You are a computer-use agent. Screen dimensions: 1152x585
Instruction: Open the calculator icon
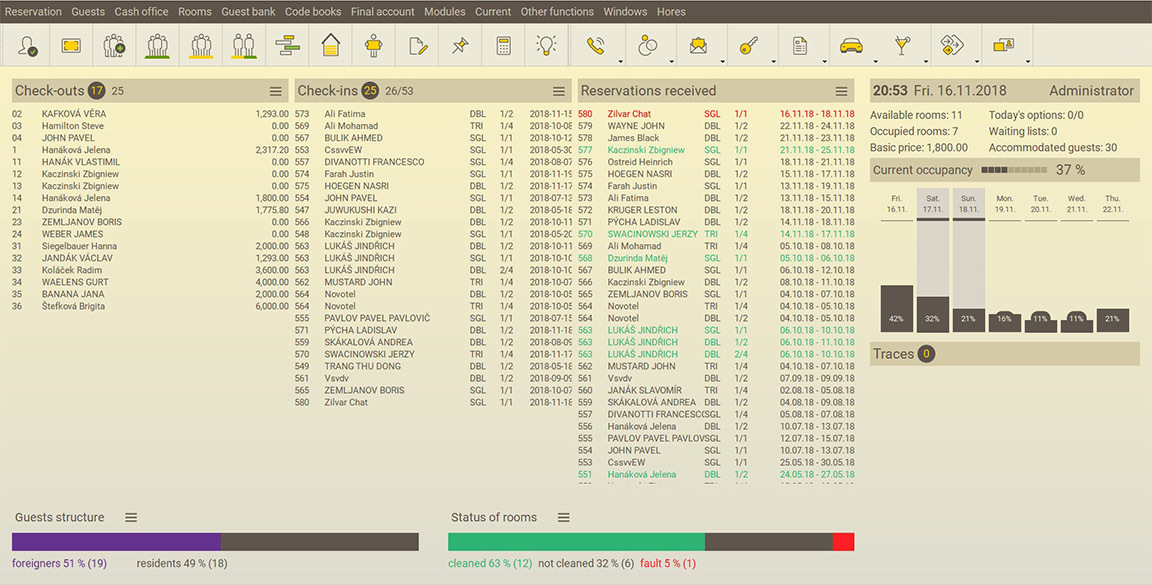coord(504,46)
